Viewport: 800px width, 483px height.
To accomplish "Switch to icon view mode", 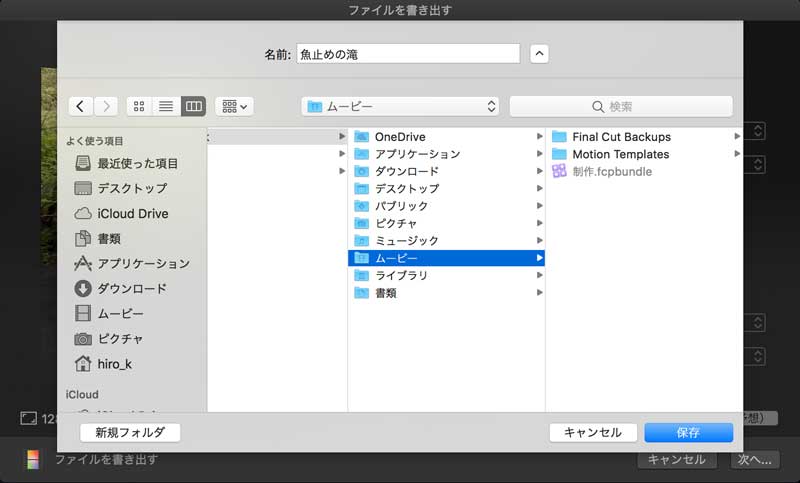I will click(x=139, y=106).
